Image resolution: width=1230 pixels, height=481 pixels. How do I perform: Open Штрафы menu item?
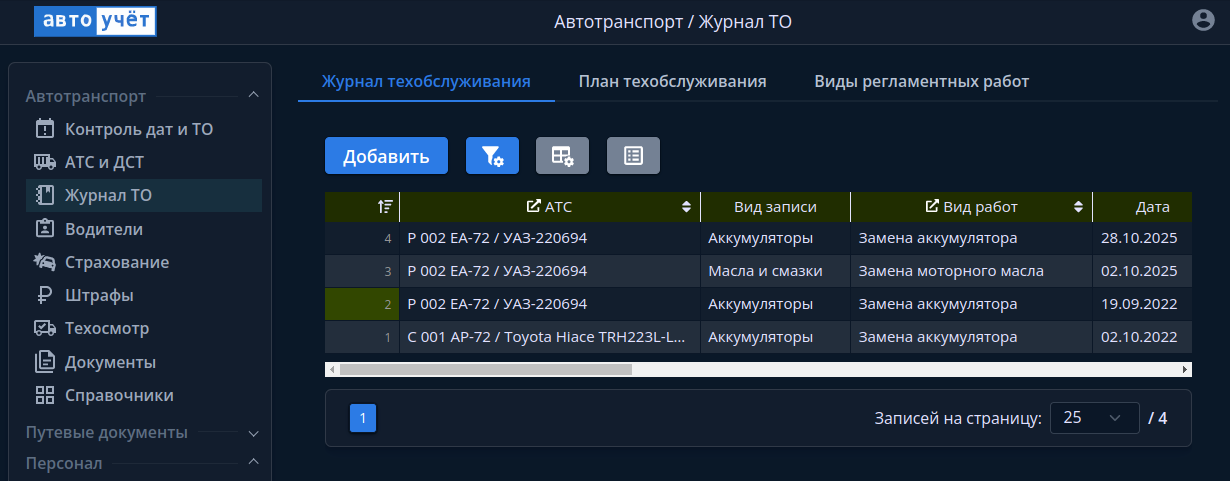coord(144,295)
